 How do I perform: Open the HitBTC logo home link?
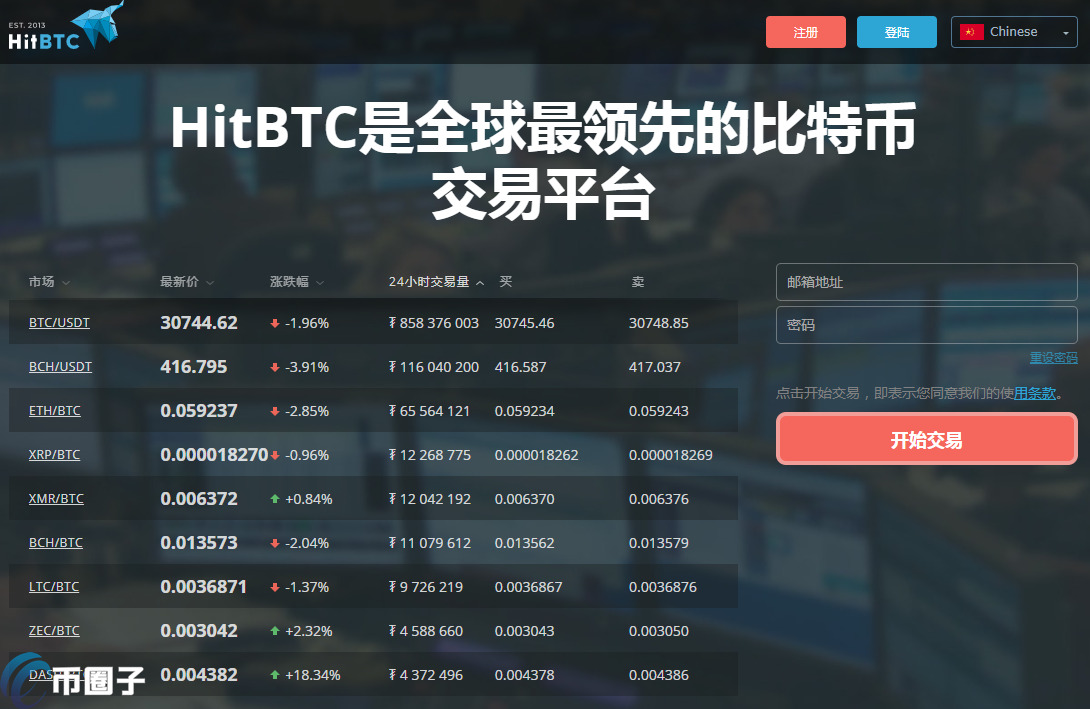(x=66, y=26)
